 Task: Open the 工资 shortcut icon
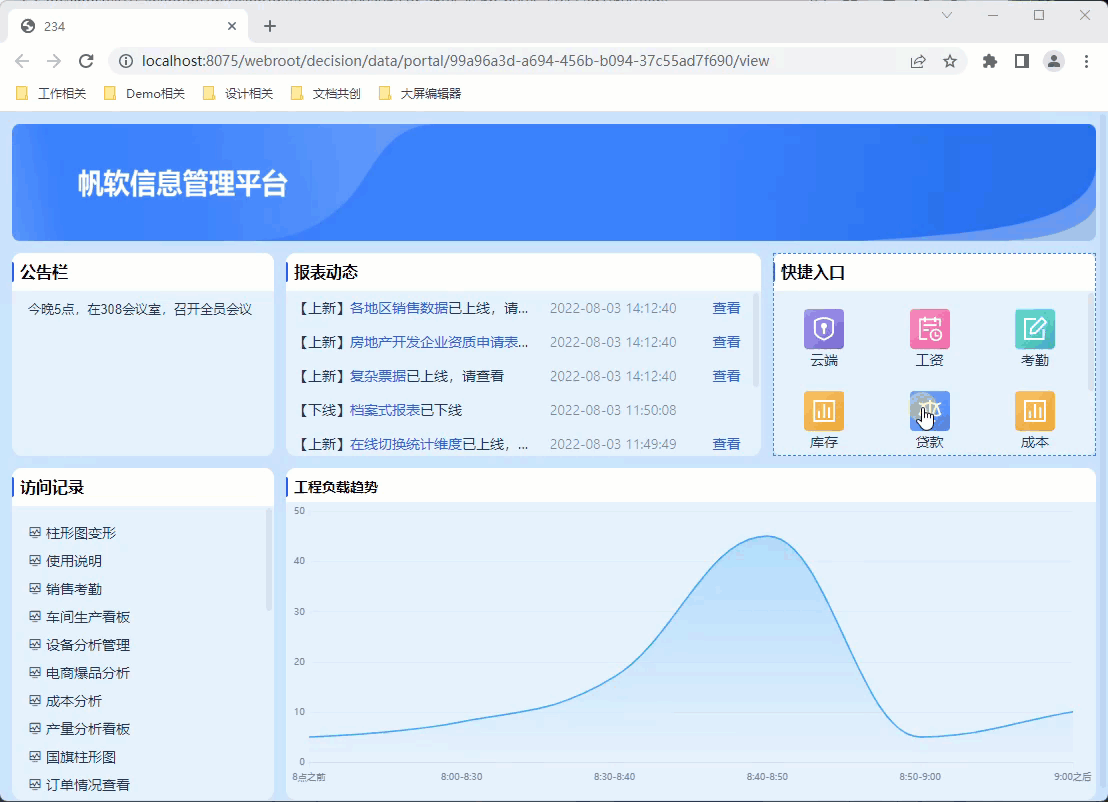(929, 329)
